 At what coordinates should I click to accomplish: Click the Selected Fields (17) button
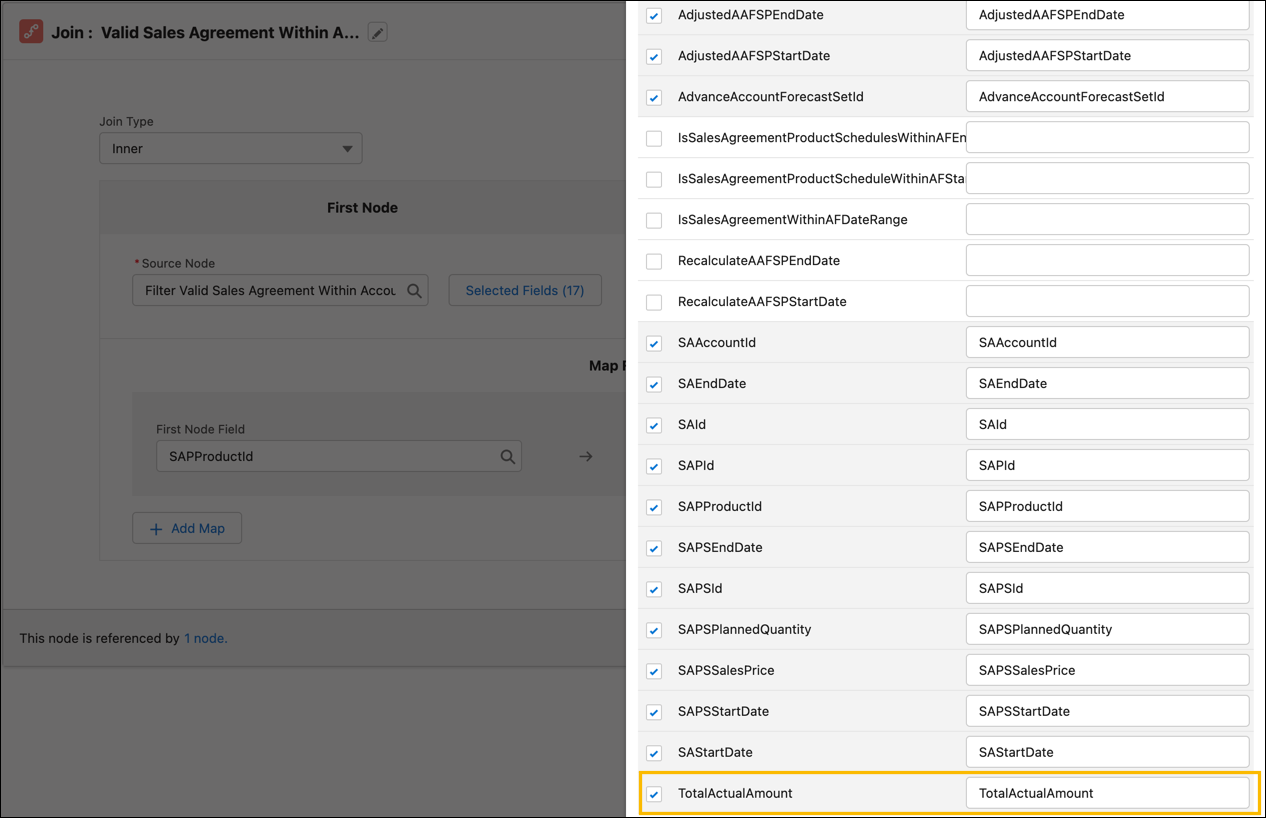coord(524,290)
